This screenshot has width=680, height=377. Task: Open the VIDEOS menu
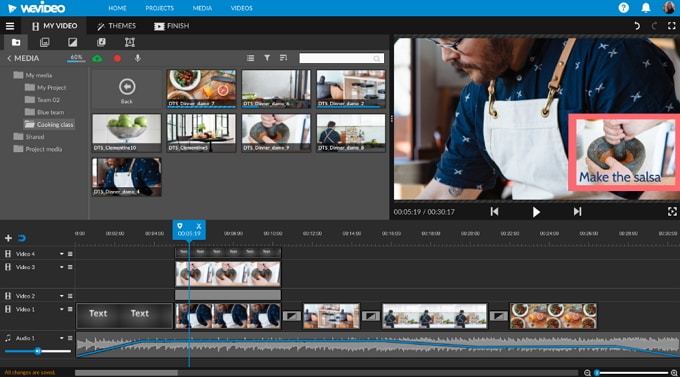tap(242, 8)
